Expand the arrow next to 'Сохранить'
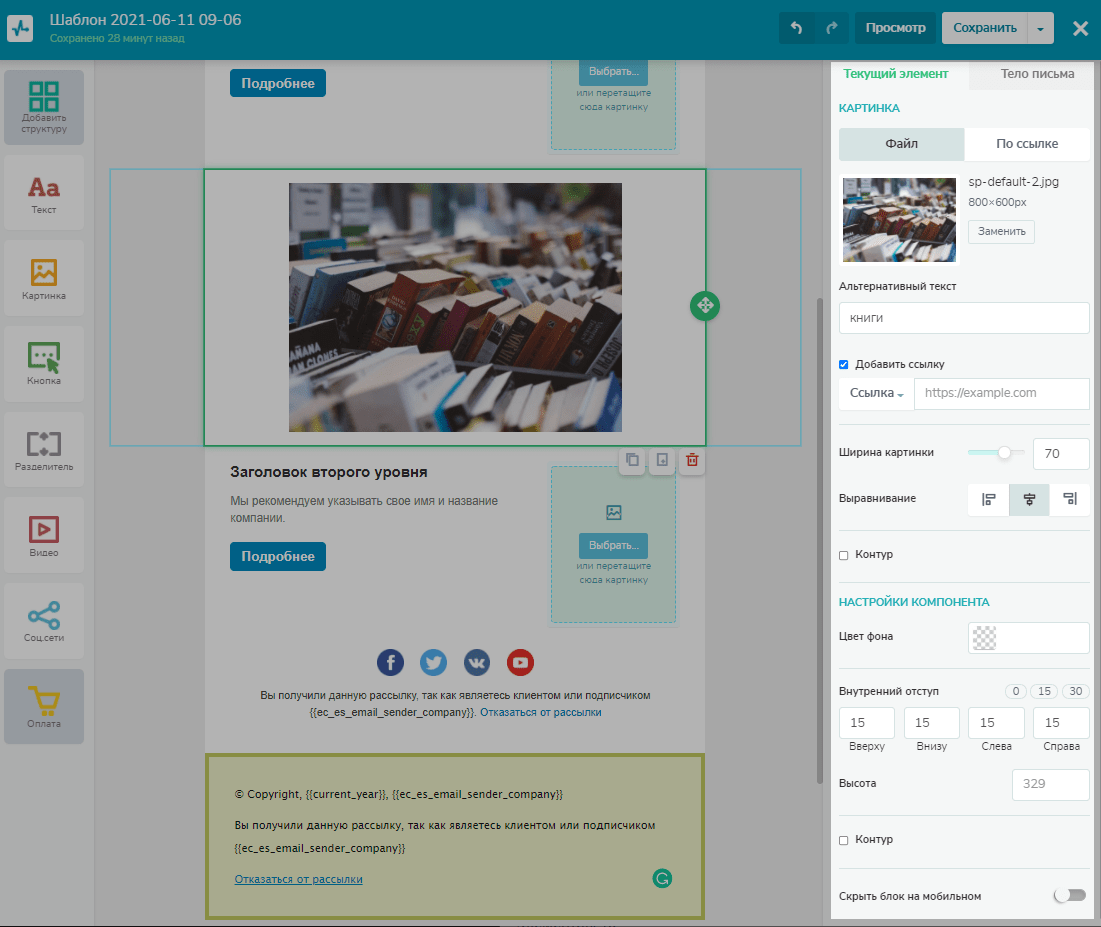1101x927 pixels. pos(1040,28)
